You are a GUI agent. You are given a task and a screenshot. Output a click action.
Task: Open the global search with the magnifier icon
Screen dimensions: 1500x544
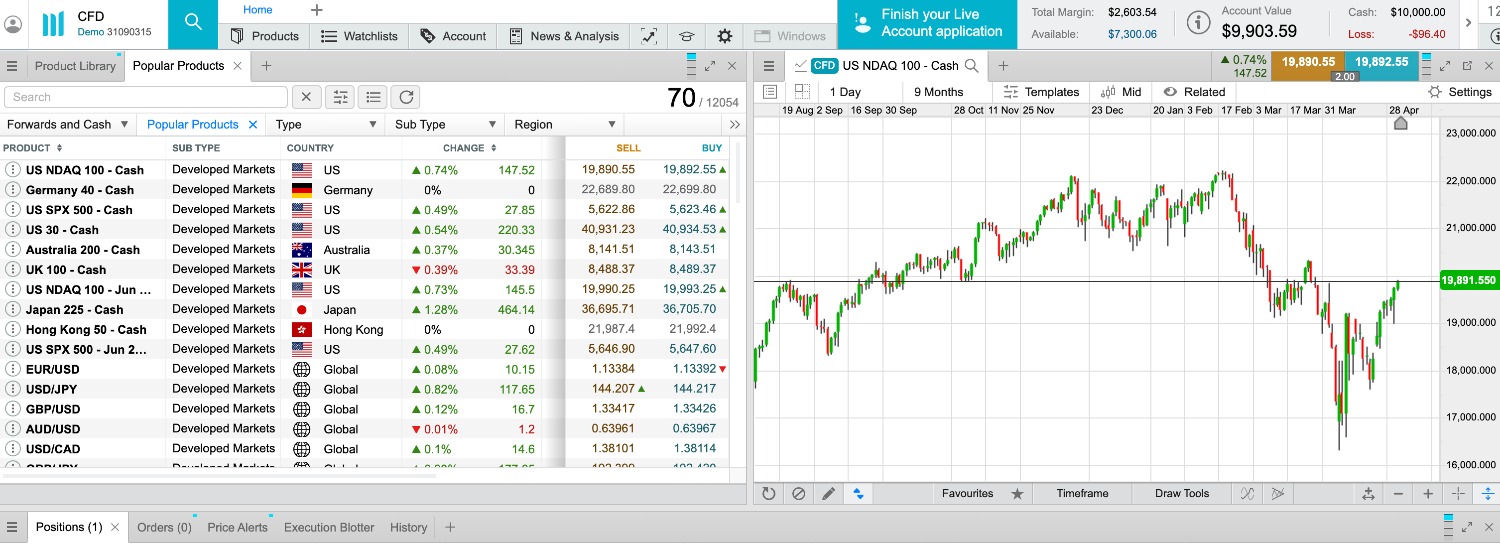[x=193, y=22]
